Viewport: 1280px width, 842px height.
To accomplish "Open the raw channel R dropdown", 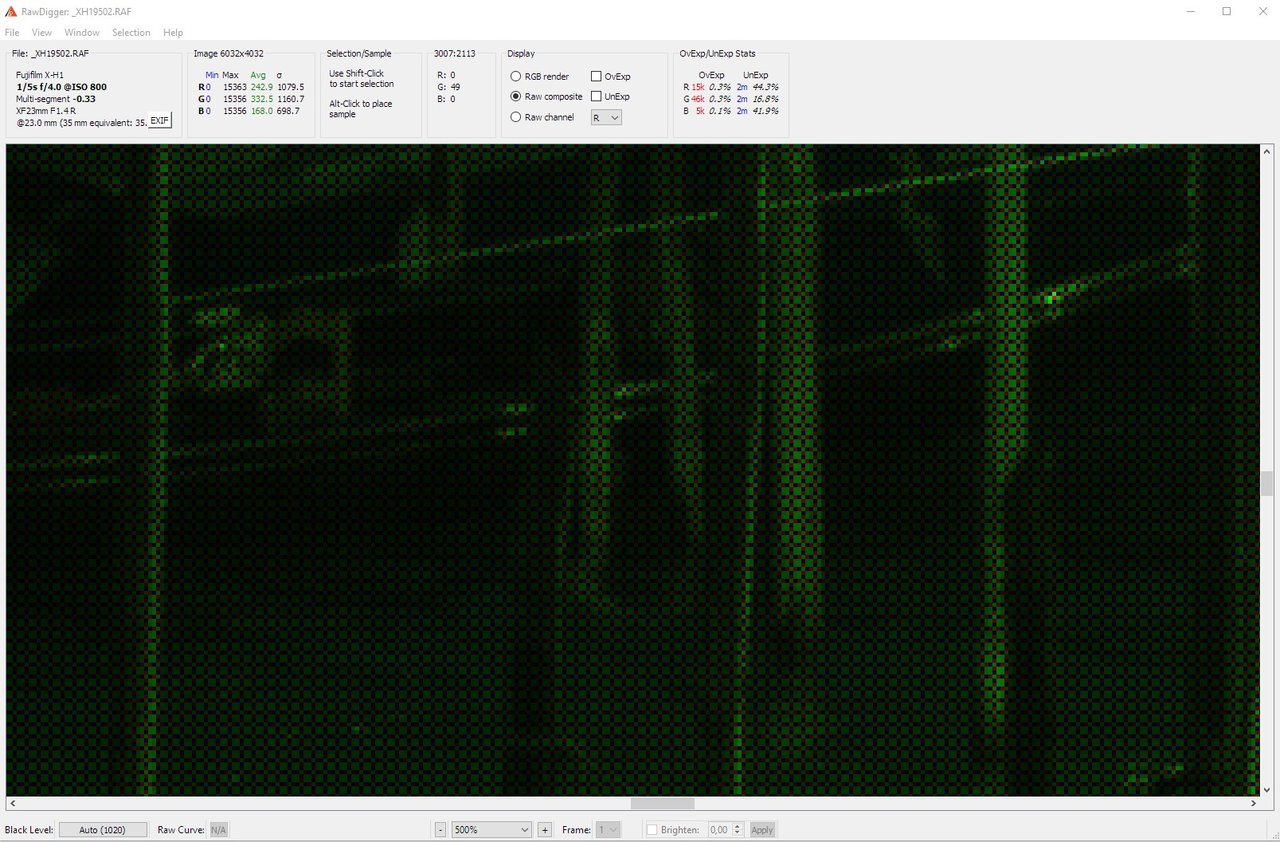I will tap(606, 117).
